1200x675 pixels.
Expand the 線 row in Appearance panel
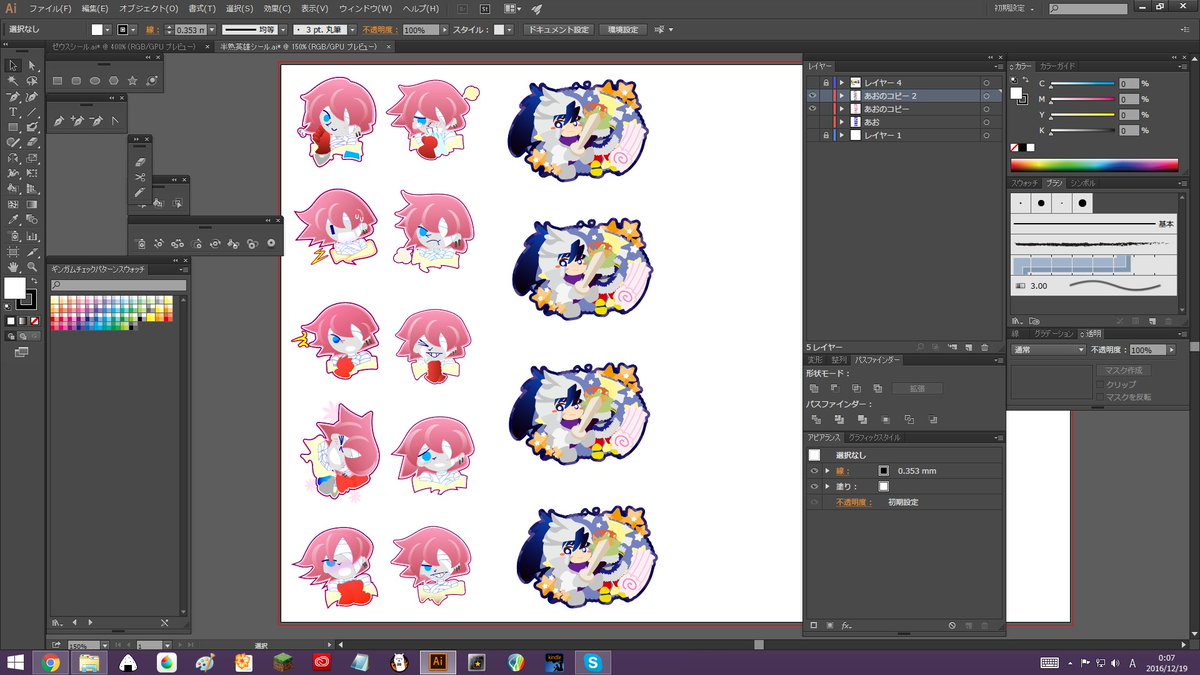pos(827,471)
